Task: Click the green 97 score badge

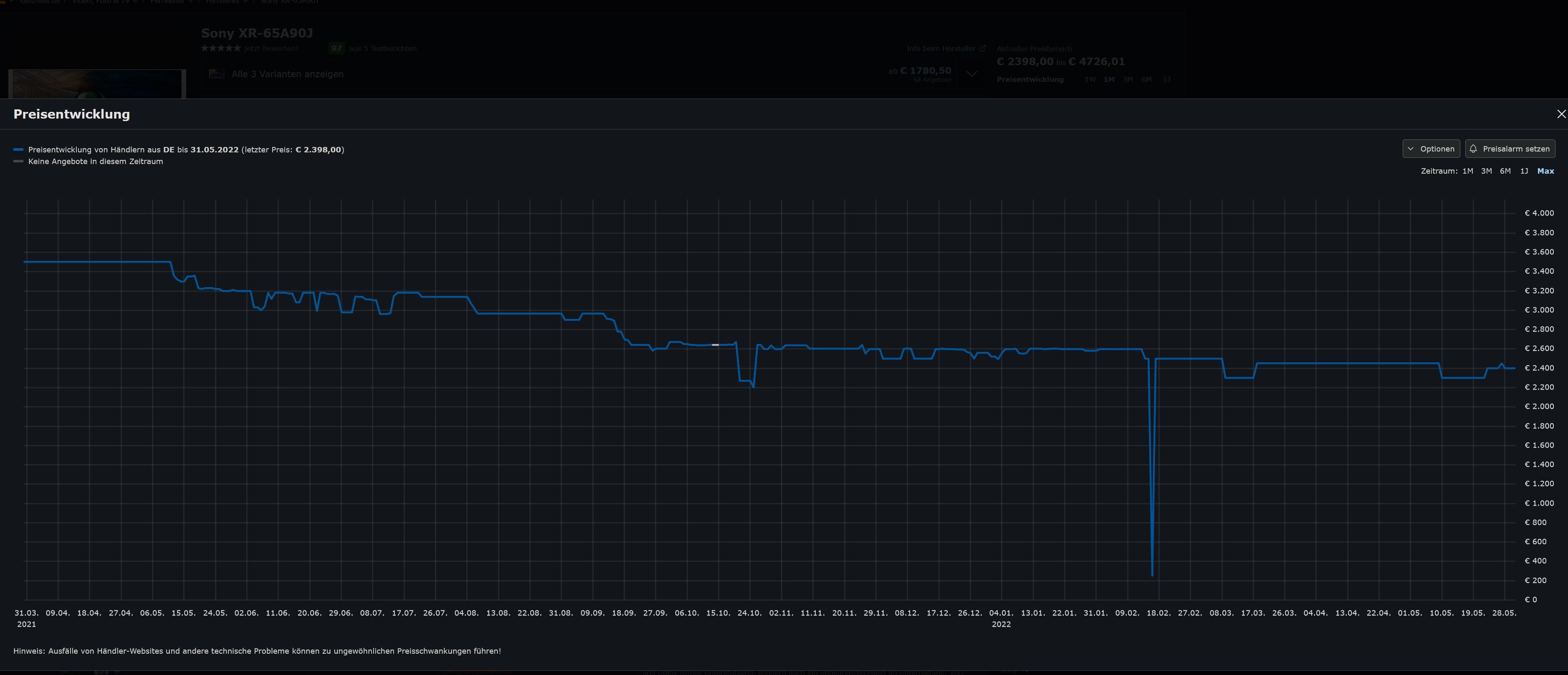Action: click(336, 48)
